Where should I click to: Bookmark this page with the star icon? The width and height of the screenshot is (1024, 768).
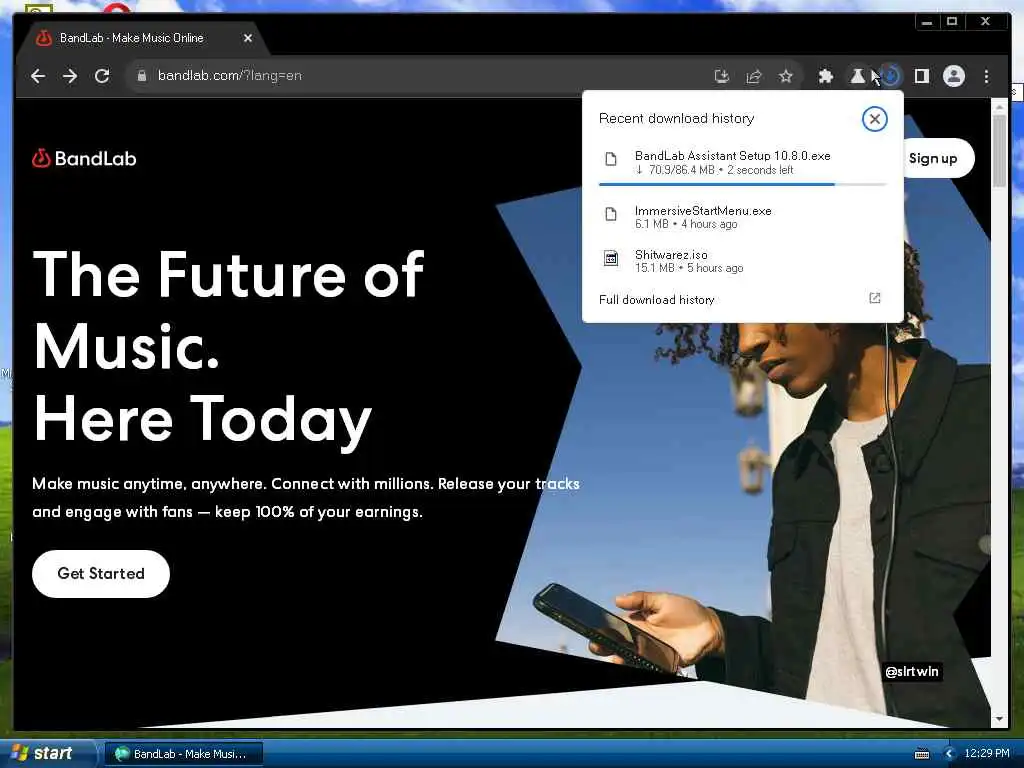(786, 76)
